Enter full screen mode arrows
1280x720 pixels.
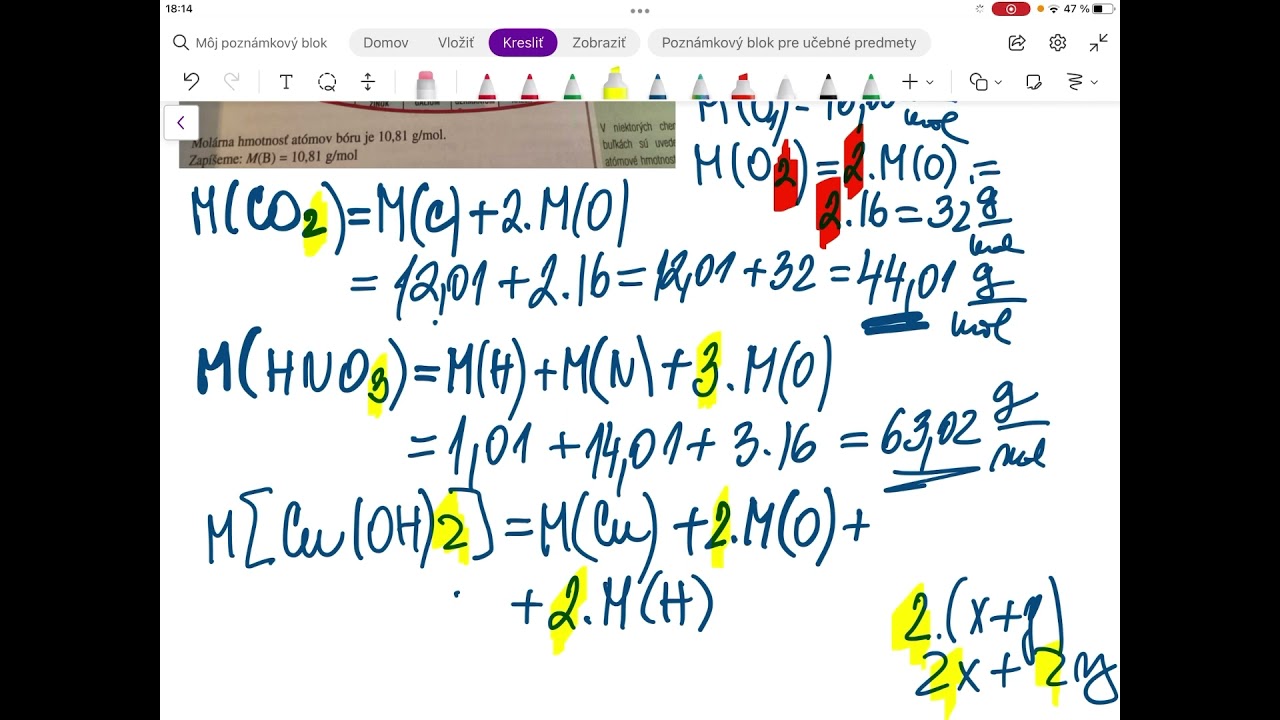click(1099, 43)
